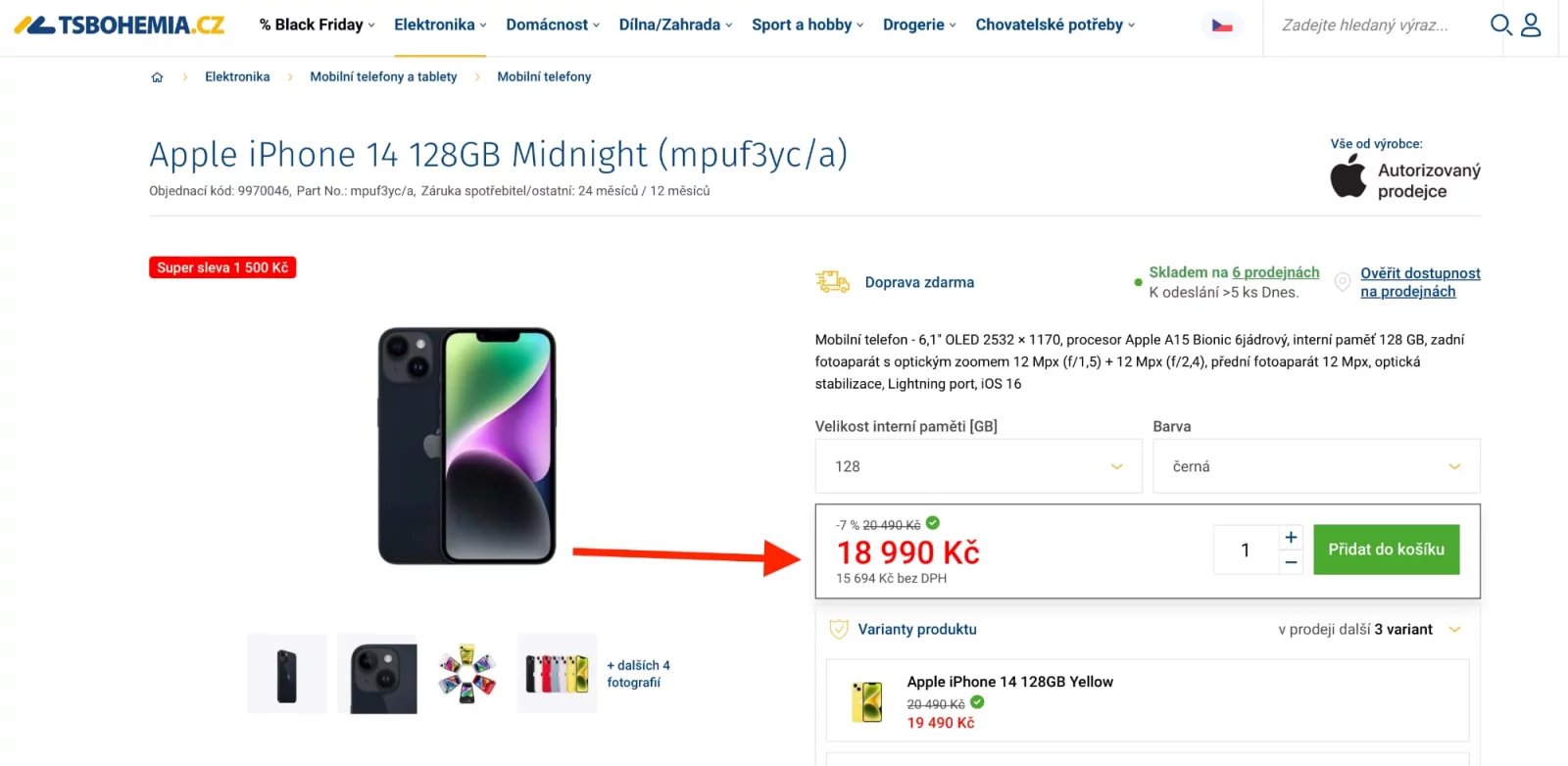This screenshot has width=1568, height=766.
Task: Click the Apple logo for authorized seller info
Action: tap(1347, 177)
